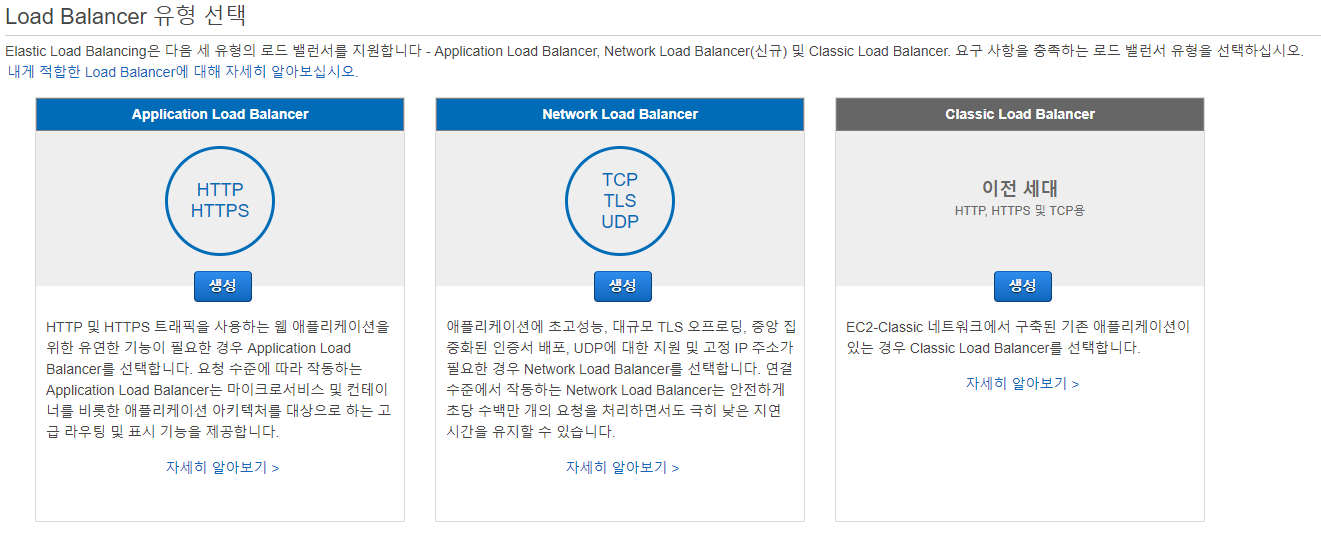
Task: Click 생성 button under Network Load Balancer
Action: (622, 286)
